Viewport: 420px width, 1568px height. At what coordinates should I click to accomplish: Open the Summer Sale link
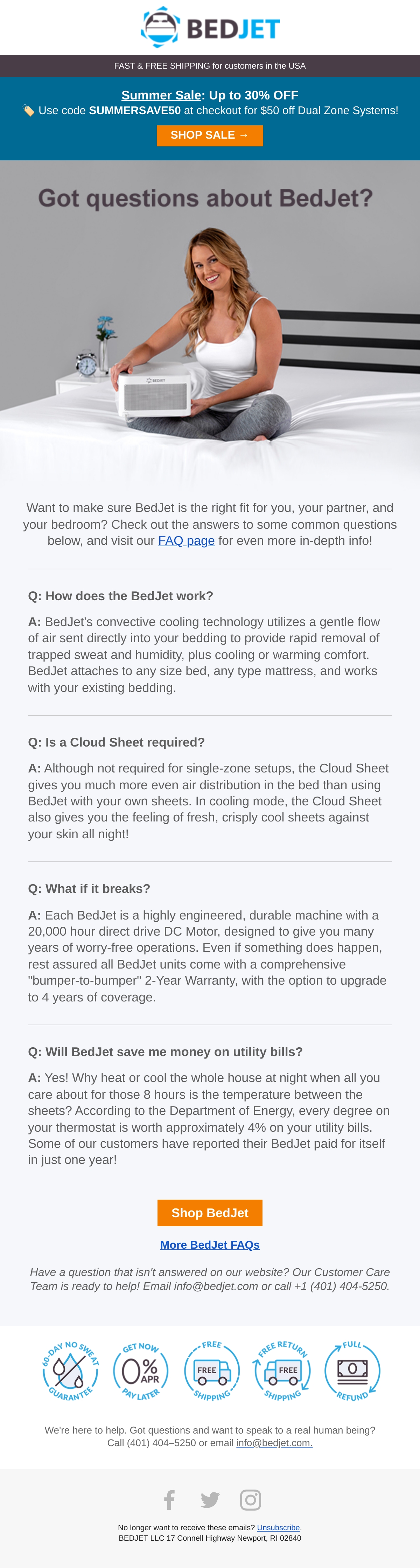pos(161,95)
